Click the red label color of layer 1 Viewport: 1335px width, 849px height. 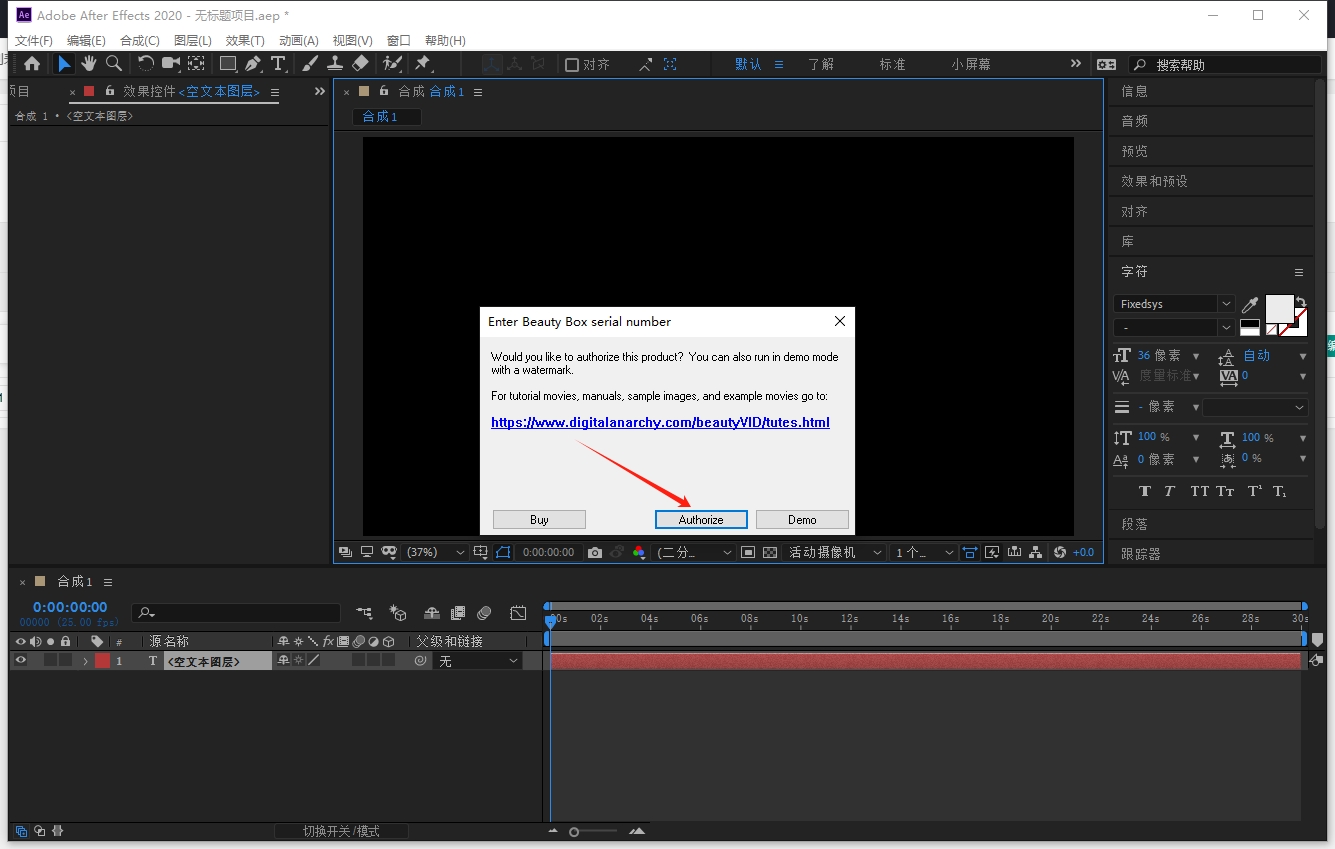[x=102, y=661]
